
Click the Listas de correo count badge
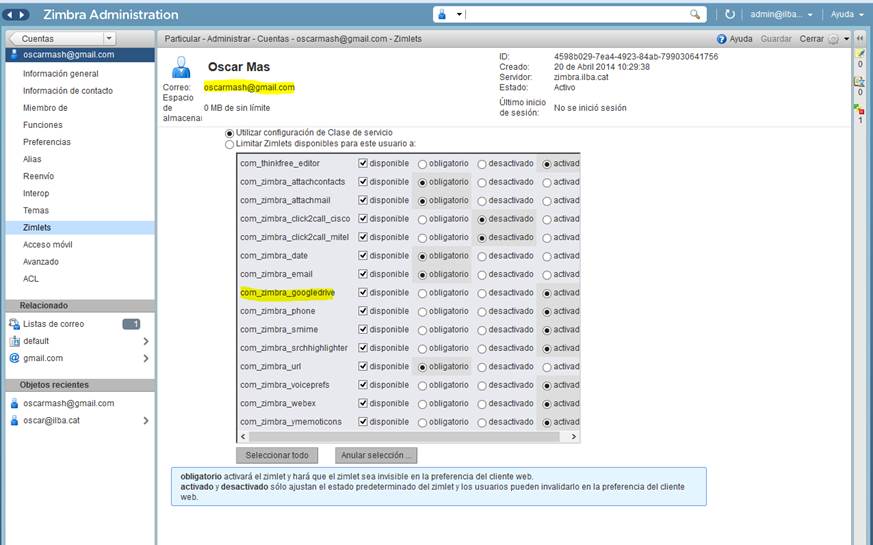131,324
